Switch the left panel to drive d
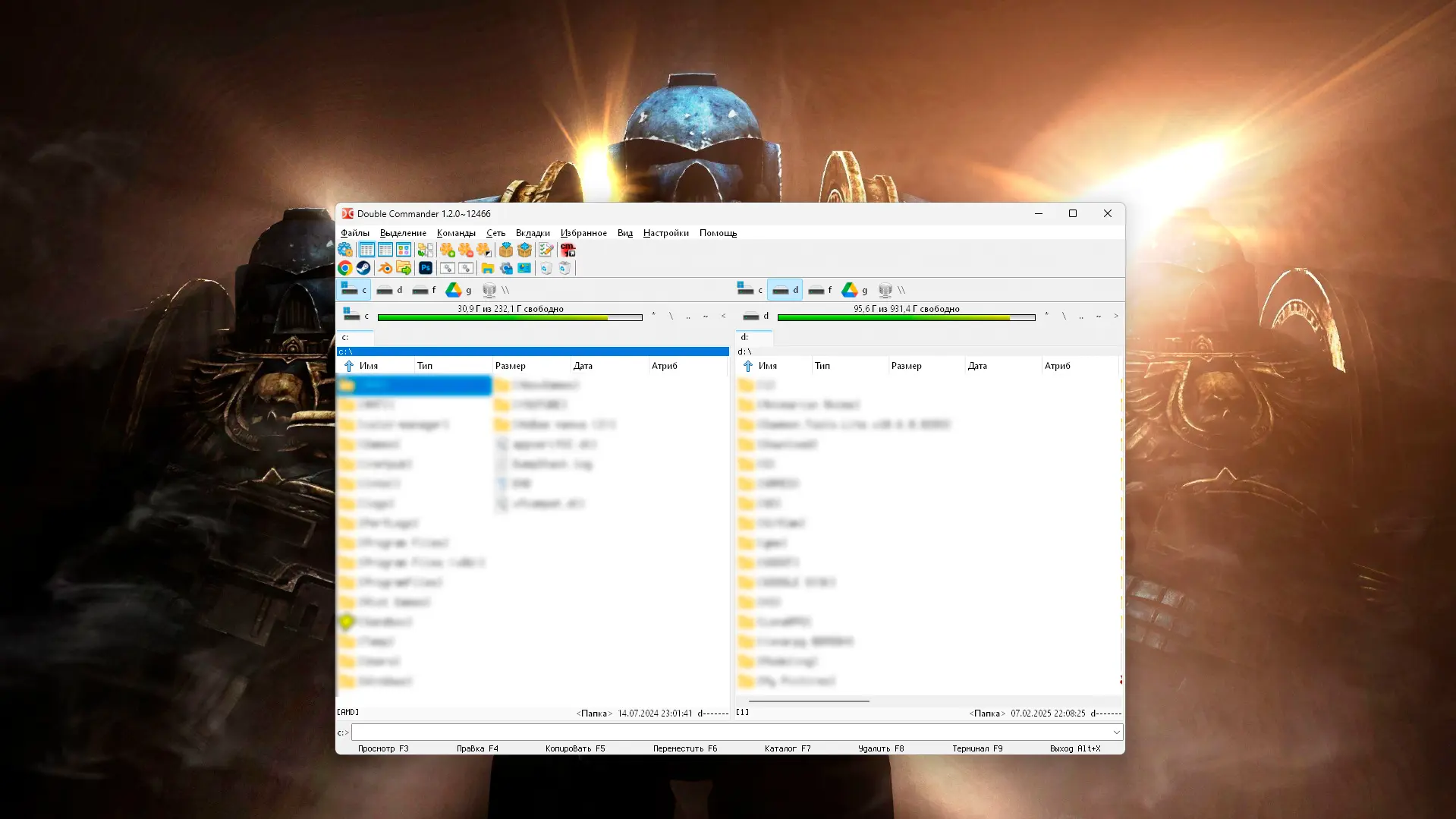This screenshot has width=1456, height=819. pyautogui.click(x=390, y=290)
